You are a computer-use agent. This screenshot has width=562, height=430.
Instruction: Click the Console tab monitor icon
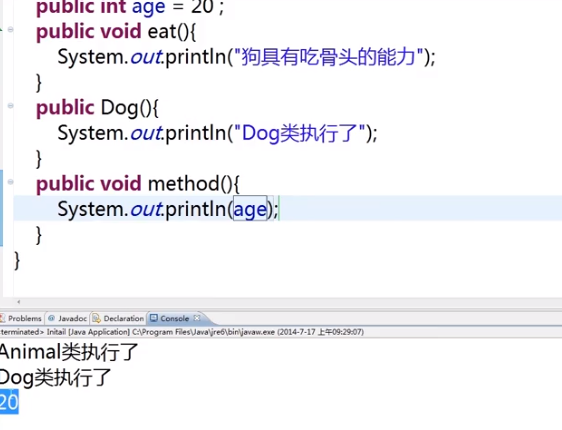pos(154,318)
